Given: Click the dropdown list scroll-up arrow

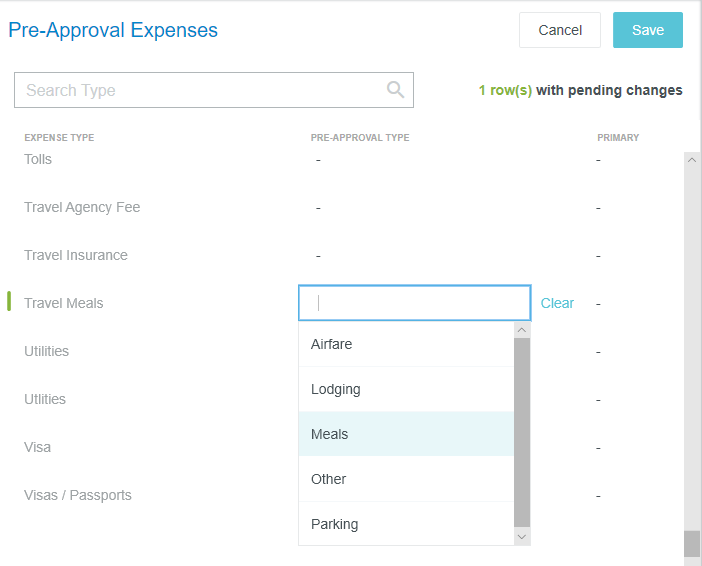Looking at the screenshot, I should click(522, 330).
